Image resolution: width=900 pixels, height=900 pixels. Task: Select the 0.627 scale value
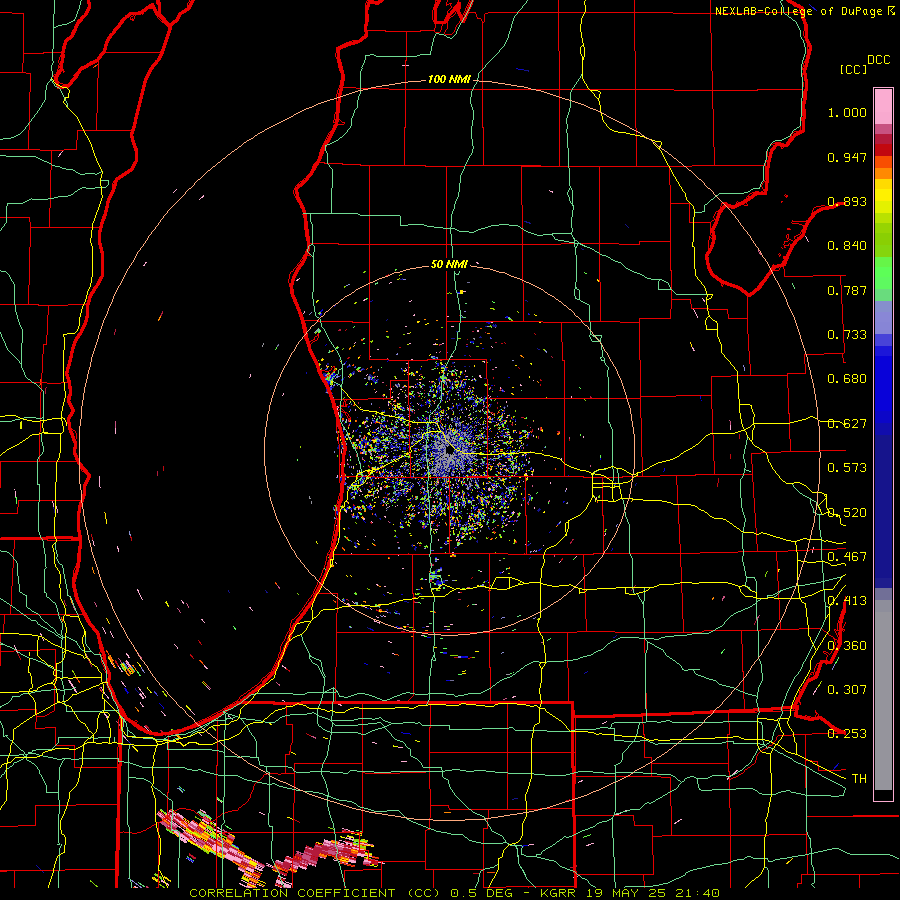(847, 424)
